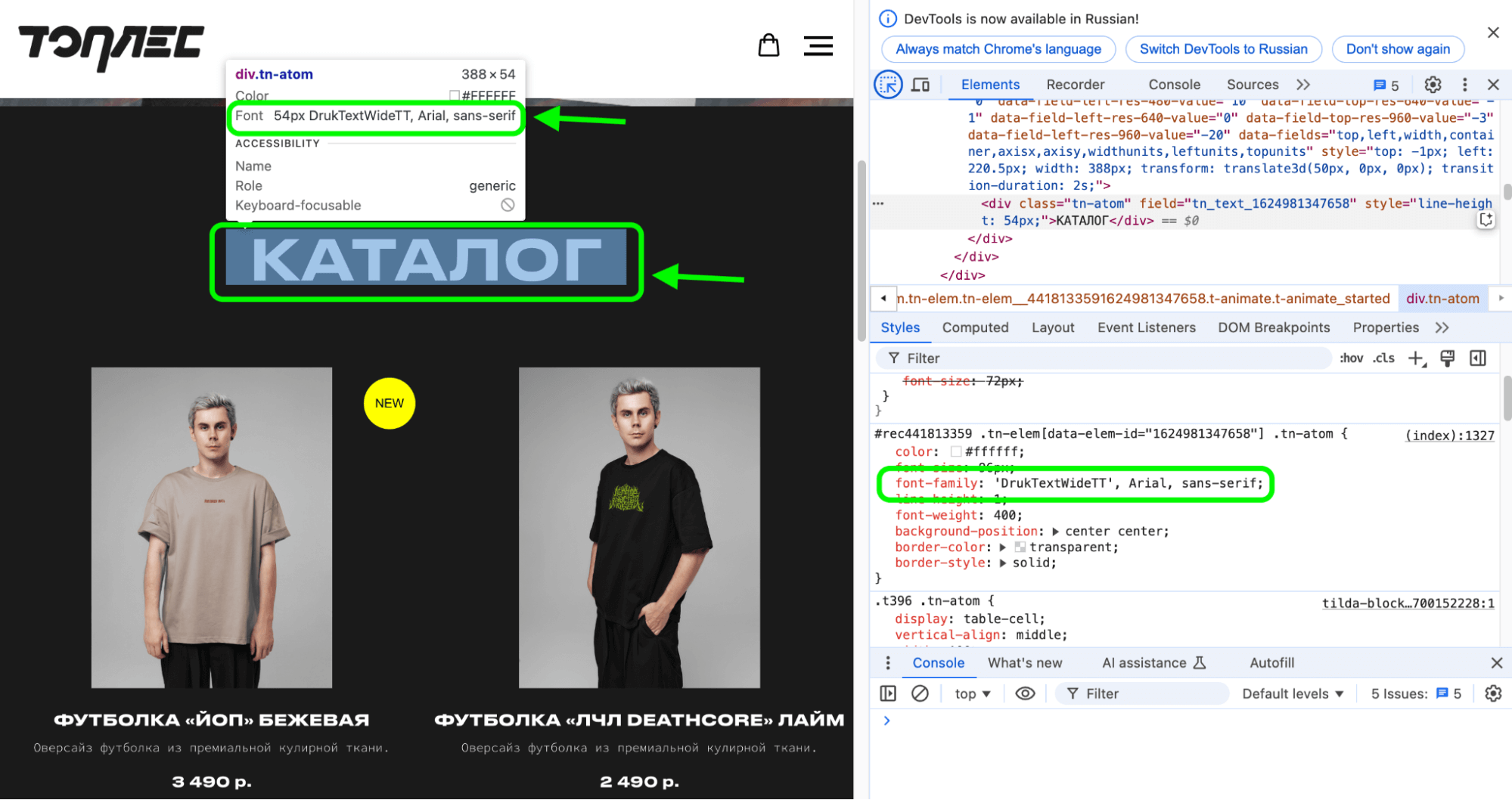Toggle the console sidebar icon
This screenshot has height=800, width=1512.
point(888,693)
